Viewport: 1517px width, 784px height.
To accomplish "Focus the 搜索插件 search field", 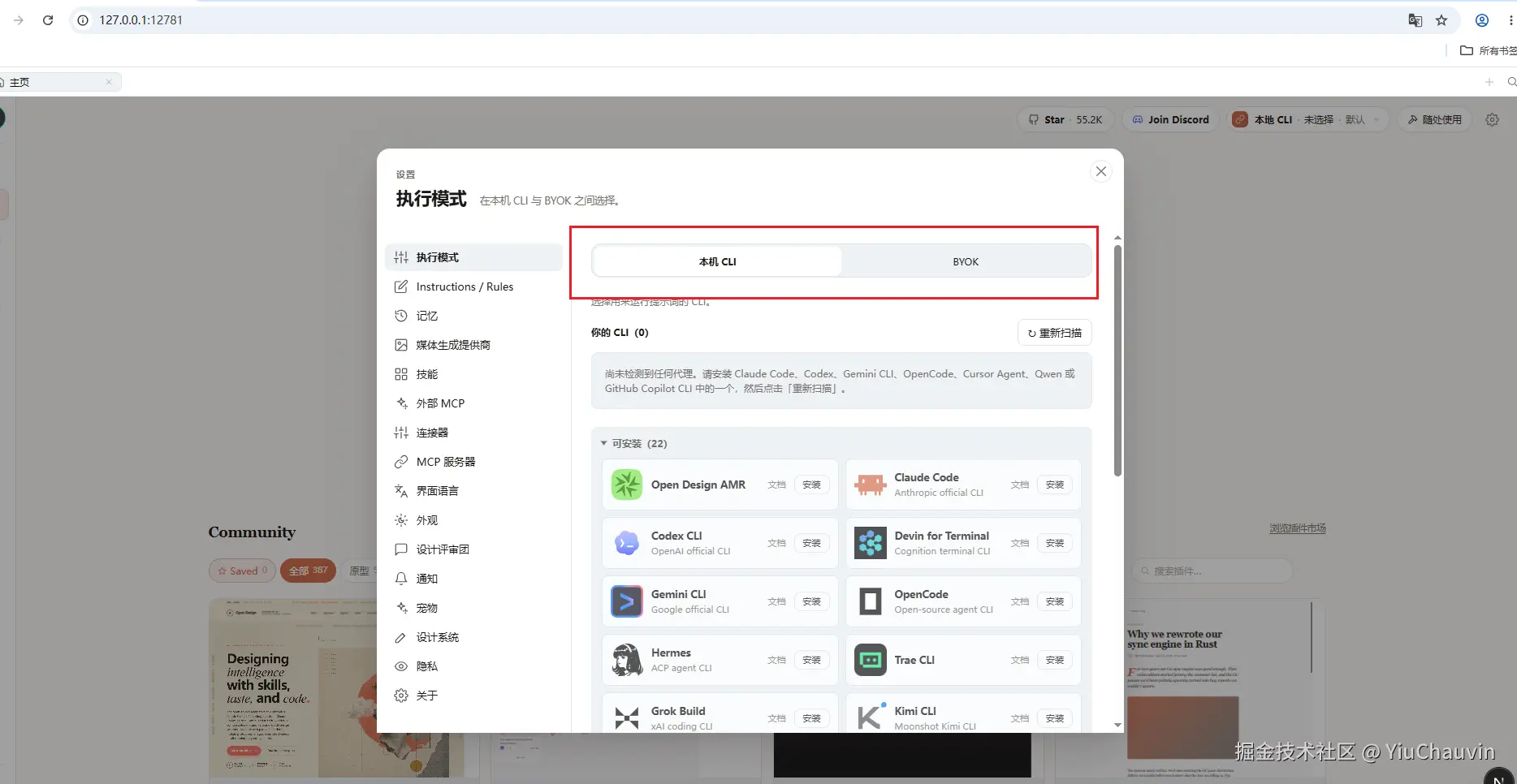I will coord(1212,571).
